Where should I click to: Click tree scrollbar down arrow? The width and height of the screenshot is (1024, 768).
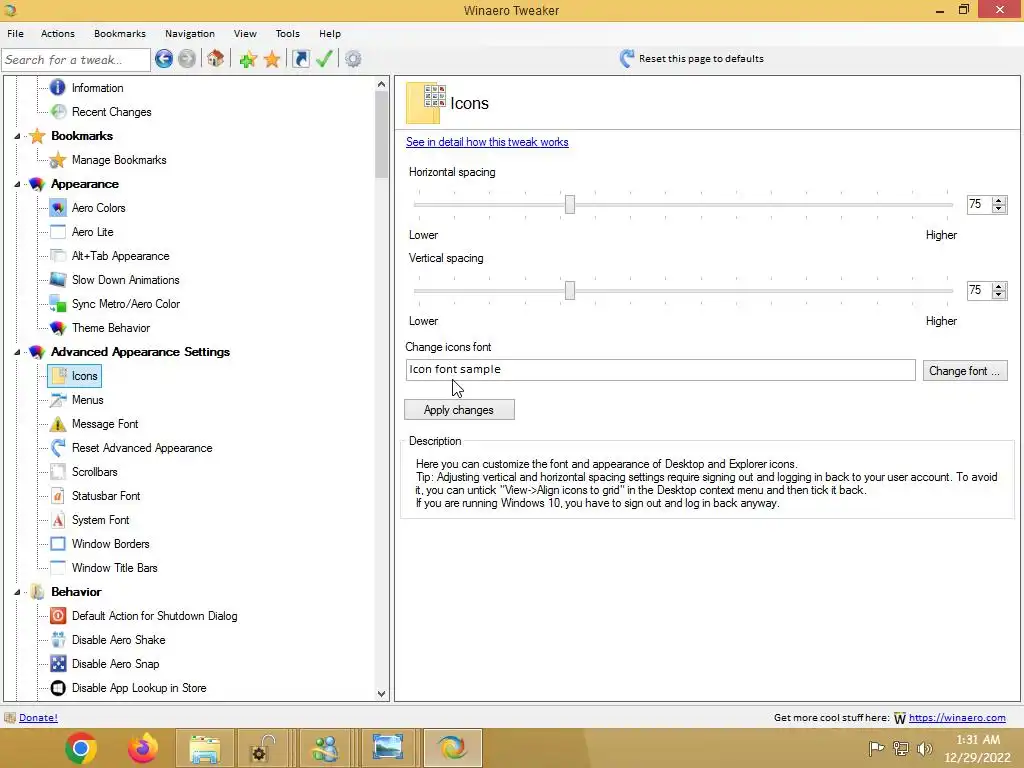(381, 694)
